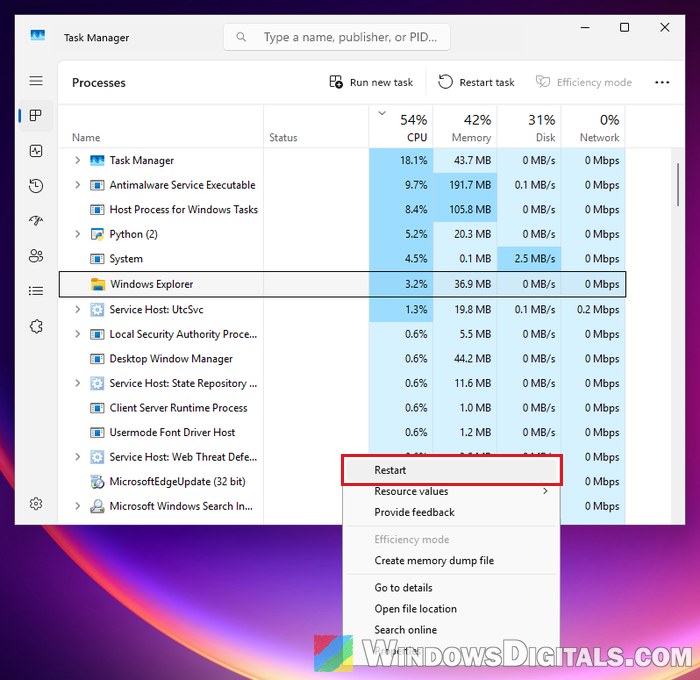The image size is (700, 680).
Task: Sort by the Name column header
Action: pos(161,127)
